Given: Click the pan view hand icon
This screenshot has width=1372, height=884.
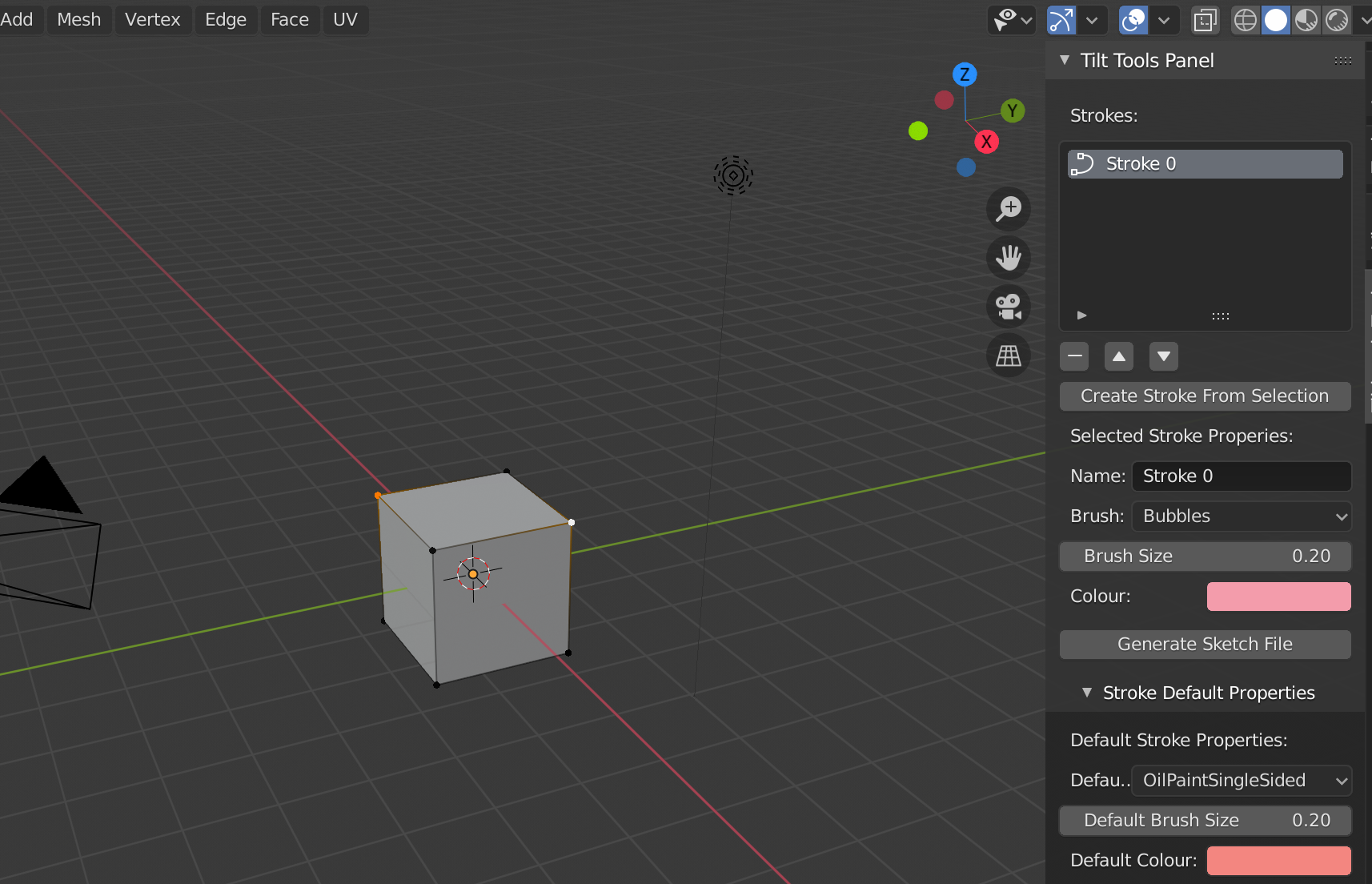Looking at the screenshot, I should click(x=1008, y=258).
